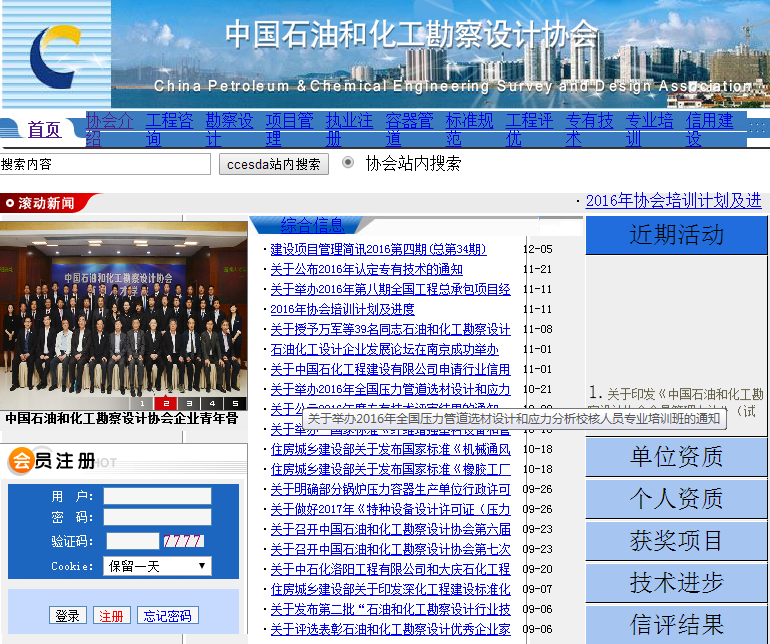Open link 建设项目管理简讯2016第四期(总第34期)
Image resolution: width=770 pixels, height=644 pixels.
click(378, 250)
